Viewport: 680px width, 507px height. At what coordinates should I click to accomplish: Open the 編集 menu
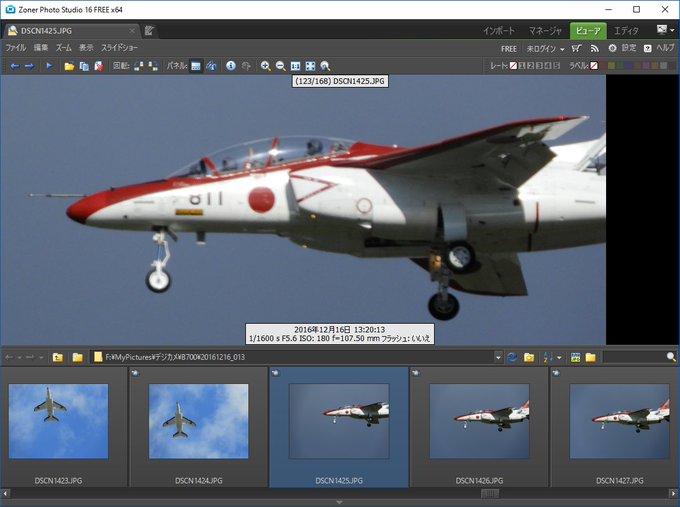(41, 48)
